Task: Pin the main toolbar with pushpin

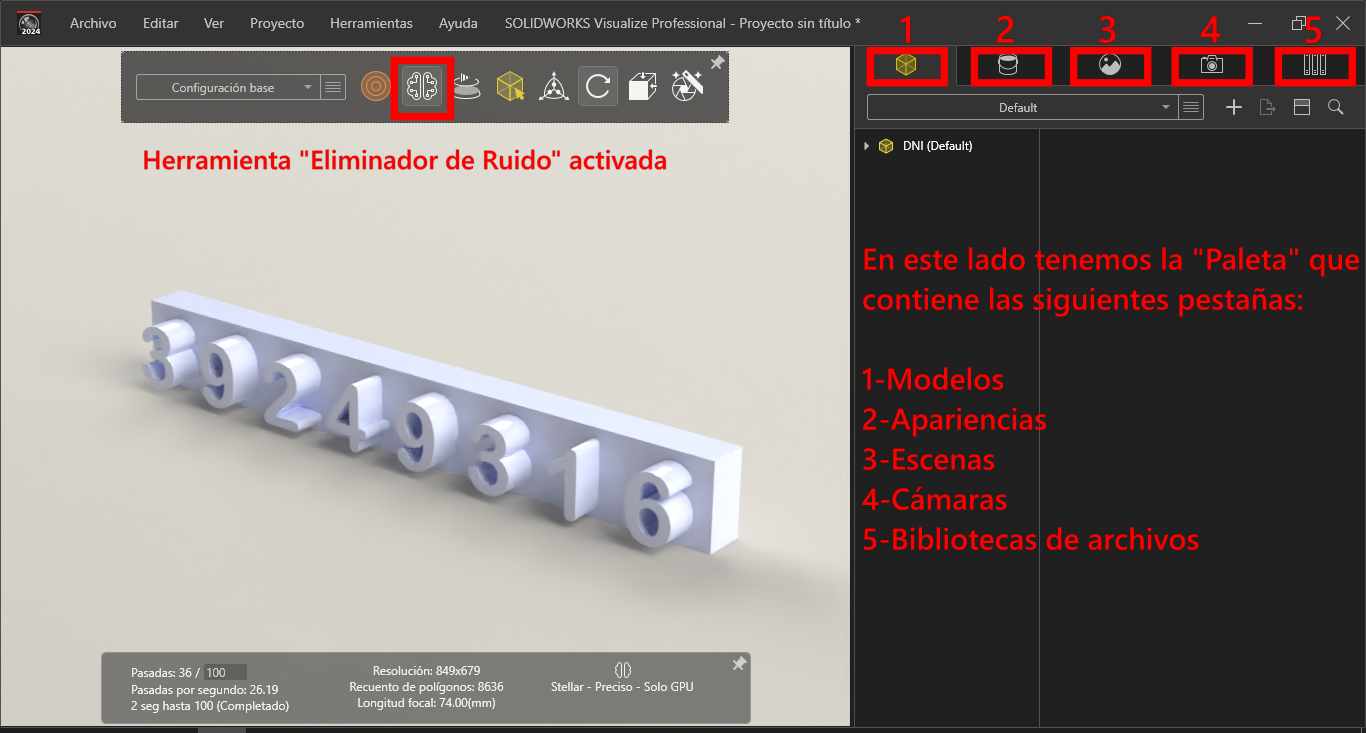Action: coord(717,63)
